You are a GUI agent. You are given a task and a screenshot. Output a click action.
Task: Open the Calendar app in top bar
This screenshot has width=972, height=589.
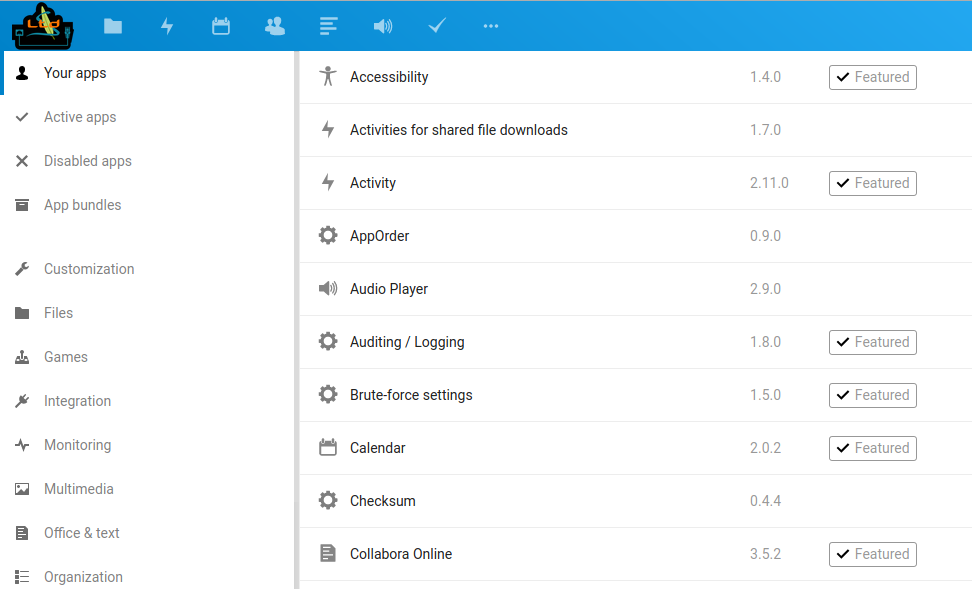(x=221, y=26)
